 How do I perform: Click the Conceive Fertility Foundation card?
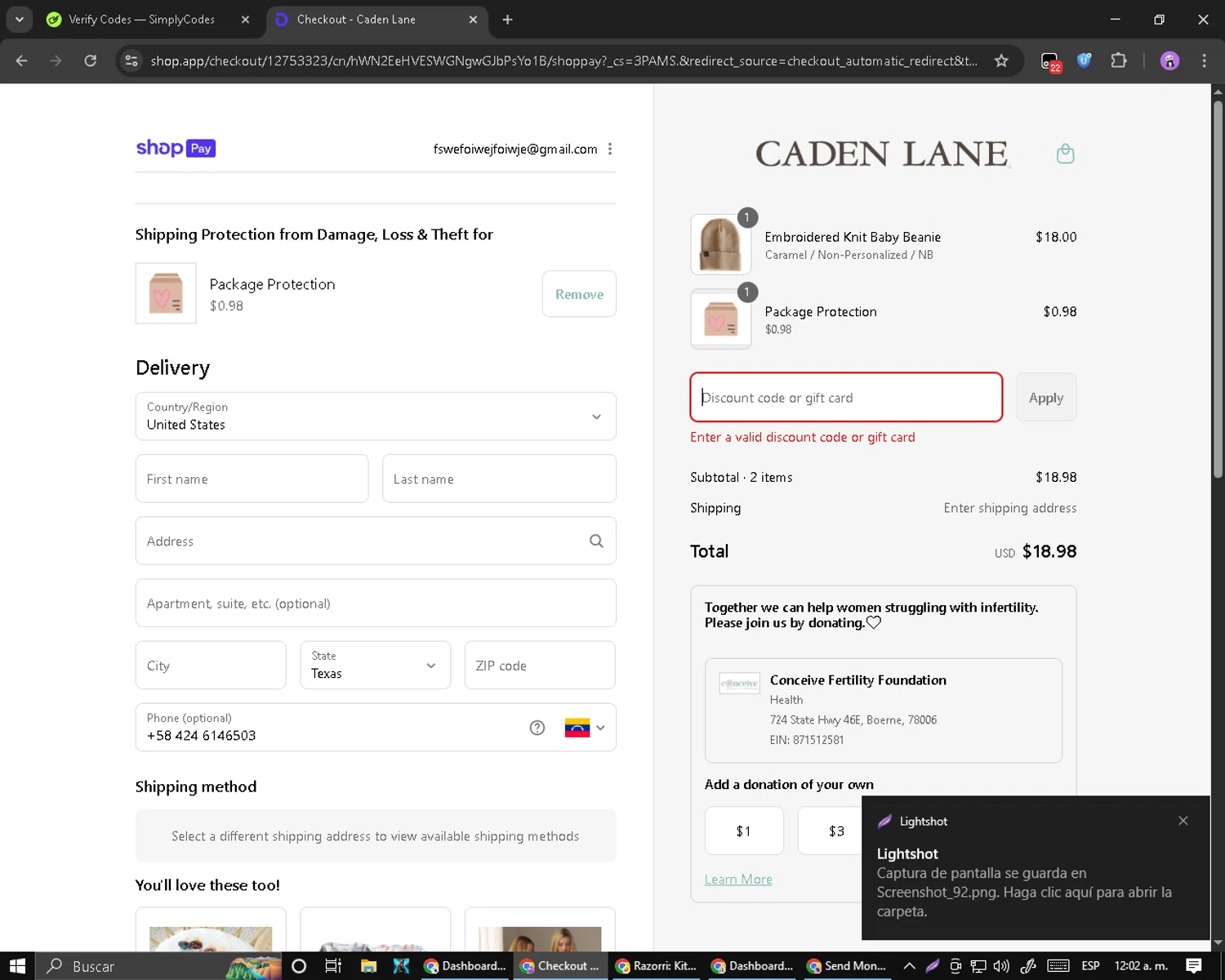click(884, 710)
